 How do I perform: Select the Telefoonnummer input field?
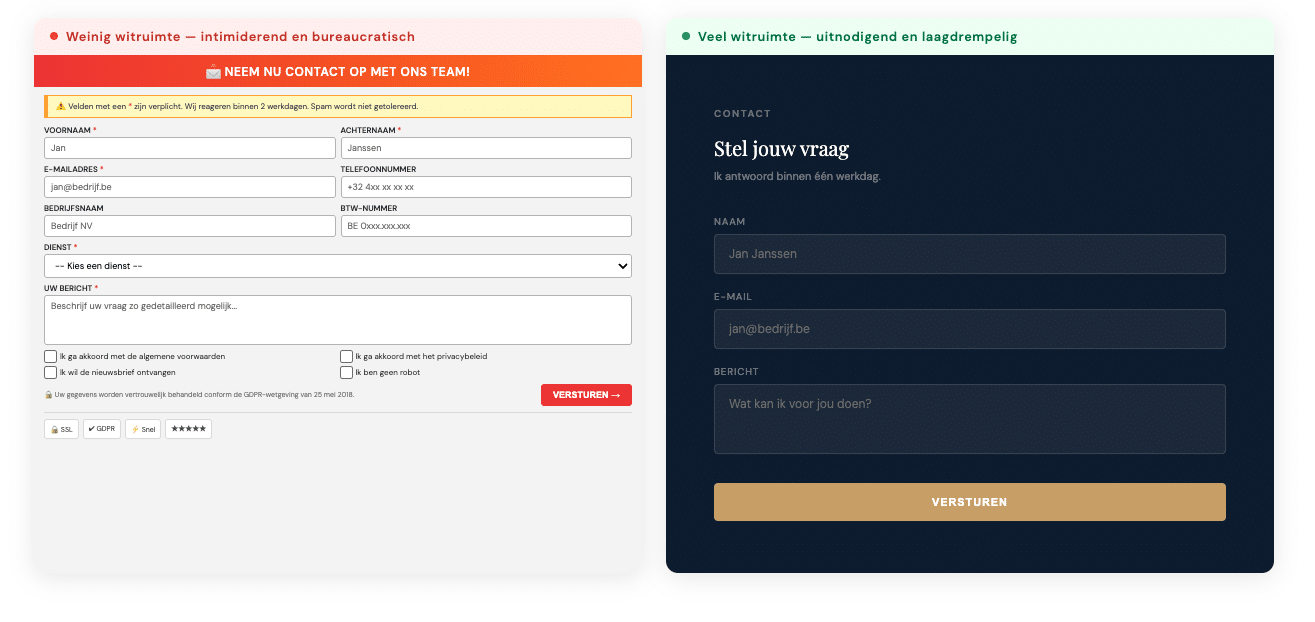click(x=486, y=187)
